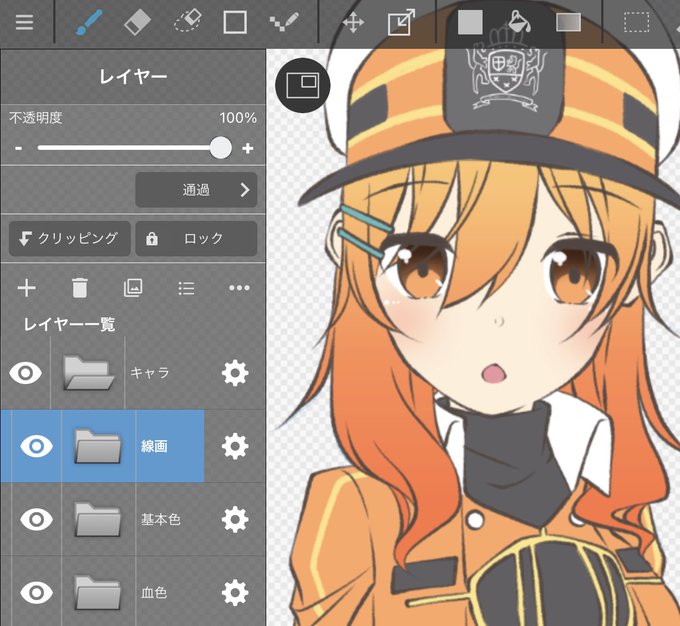Open the hamburger main menu
The image size is (680, 626).
pos(24,22)
